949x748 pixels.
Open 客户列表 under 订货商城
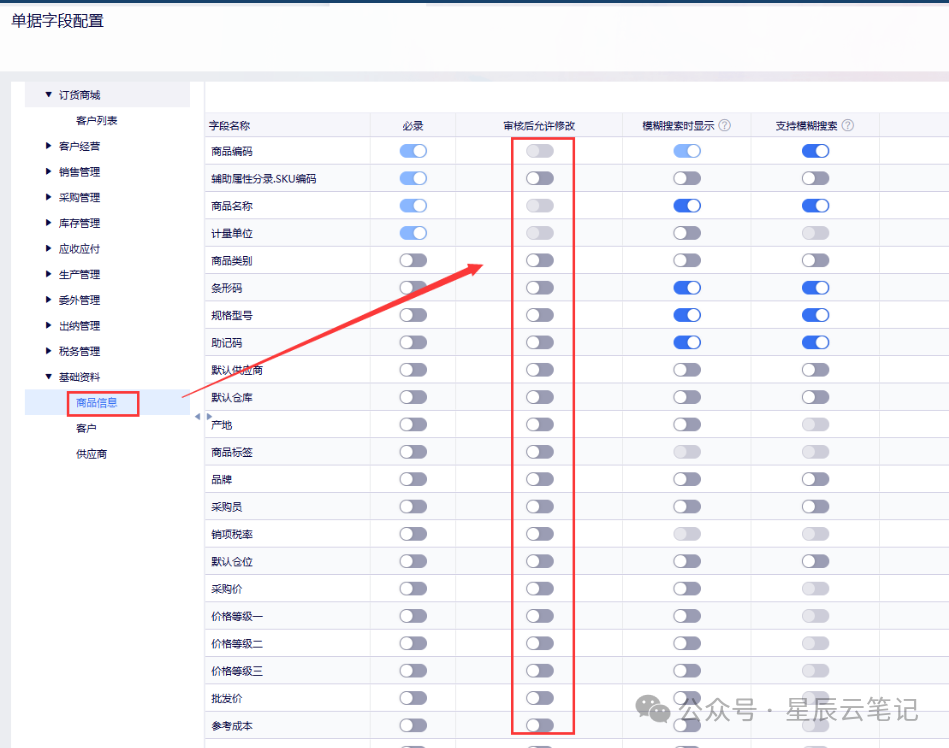coord(97,120)
